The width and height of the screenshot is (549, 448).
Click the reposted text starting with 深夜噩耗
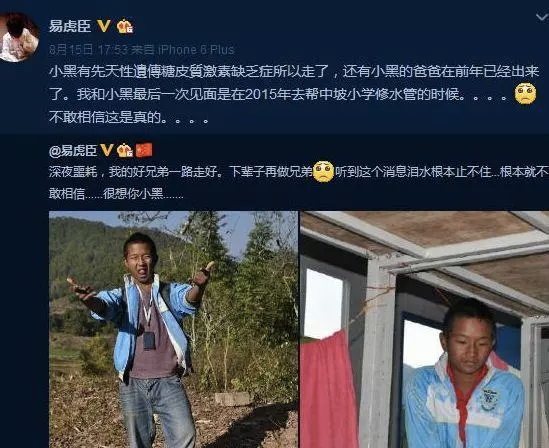[x=299, y=182]
